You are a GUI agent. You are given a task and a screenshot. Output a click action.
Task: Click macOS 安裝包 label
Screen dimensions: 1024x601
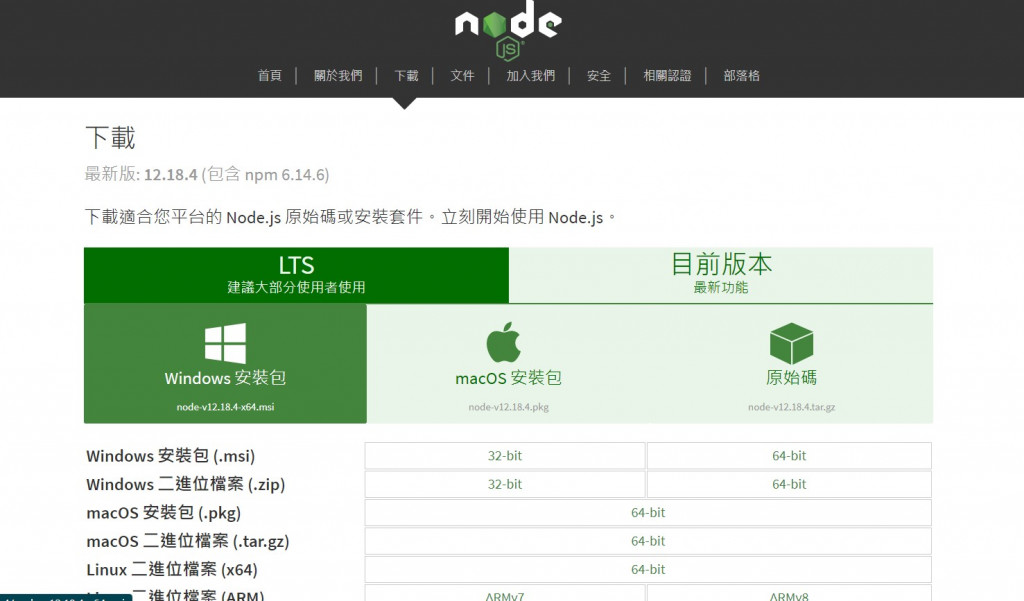click(508, 378)
